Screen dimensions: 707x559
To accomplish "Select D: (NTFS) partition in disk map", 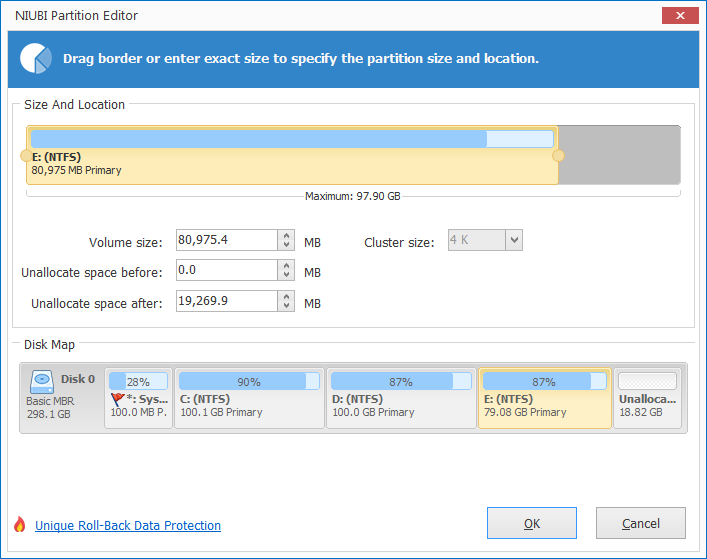I will [x=401, y=398].
